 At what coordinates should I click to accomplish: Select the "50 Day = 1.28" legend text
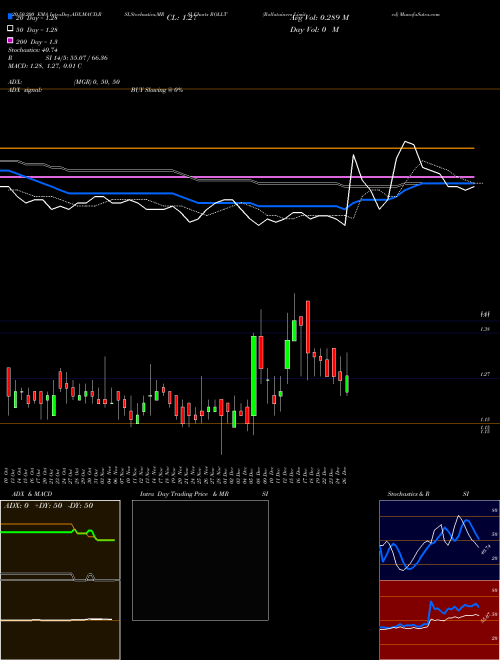37,30
